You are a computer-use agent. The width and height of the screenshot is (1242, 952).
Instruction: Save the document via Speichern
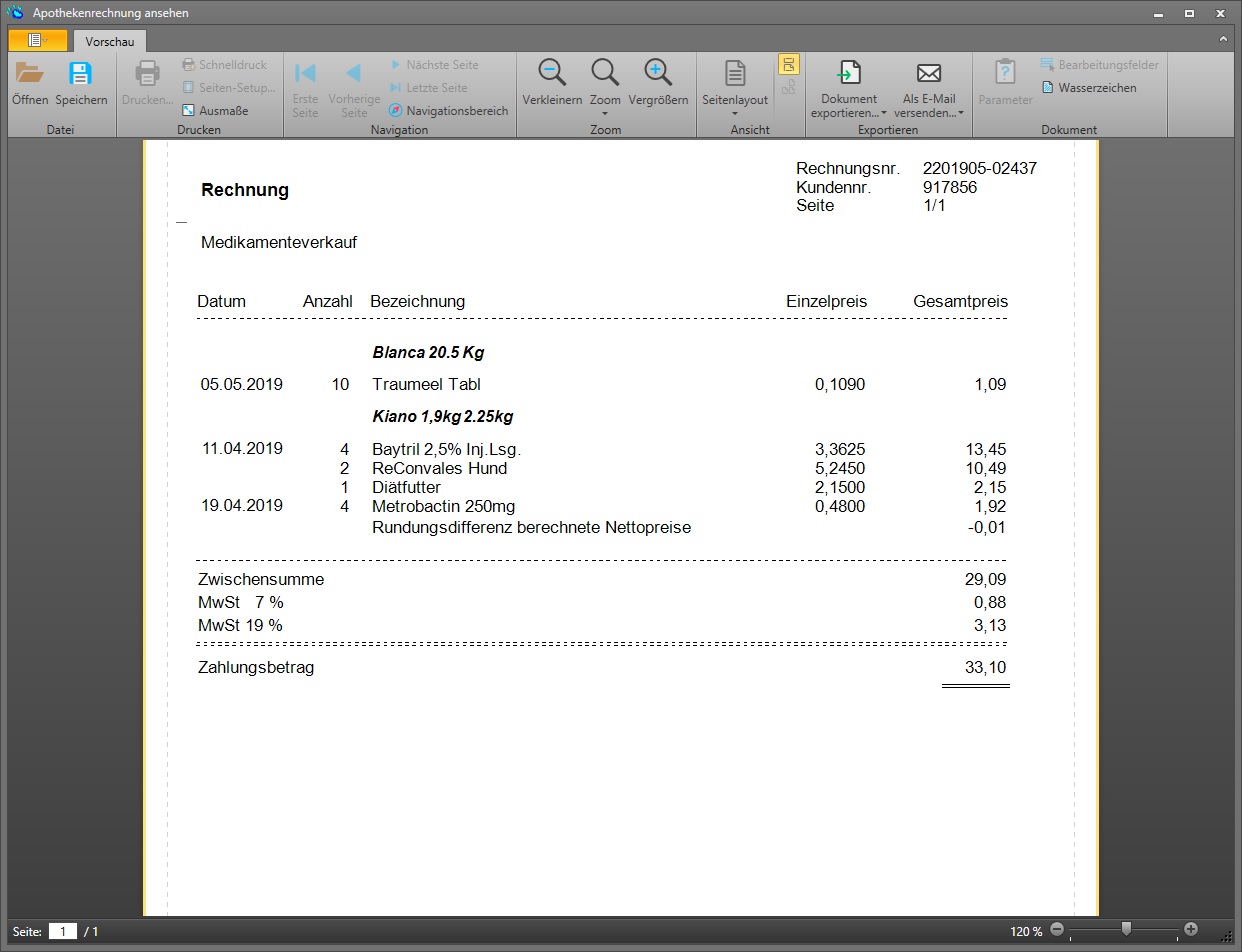[81, 83]
